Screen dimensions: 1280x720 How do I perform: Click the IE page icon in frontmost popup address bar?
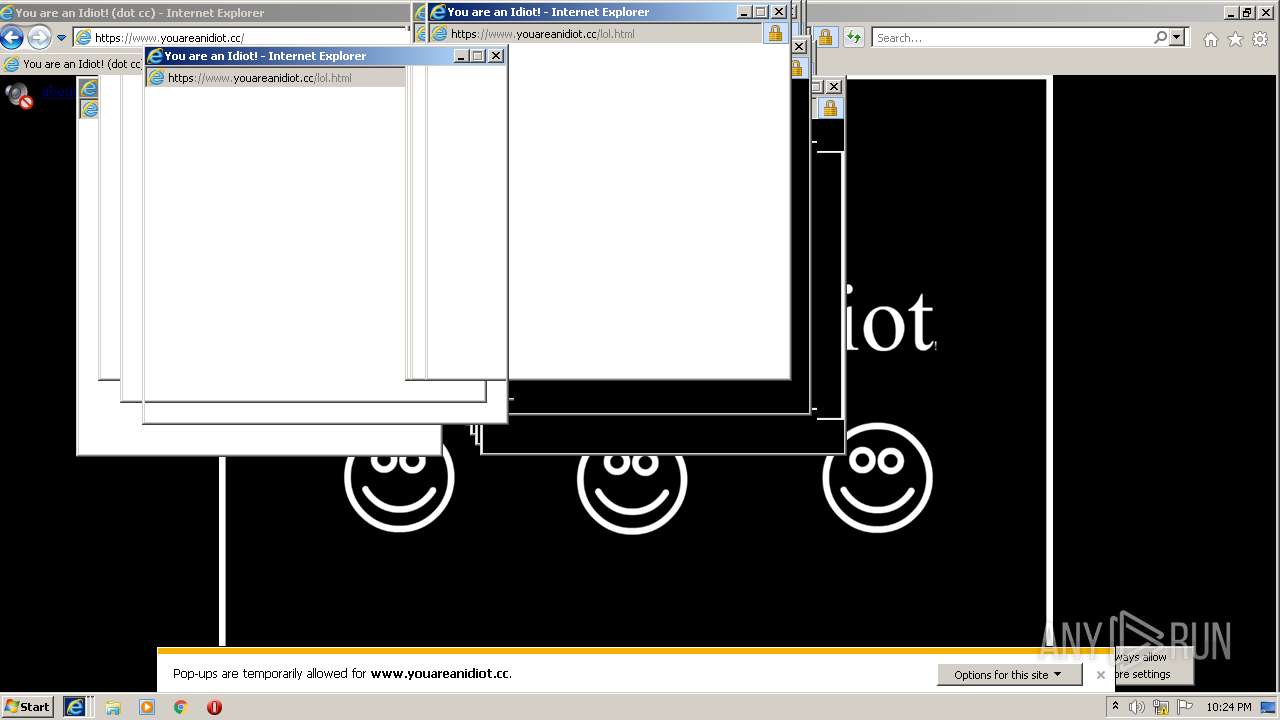click(156, 78)
